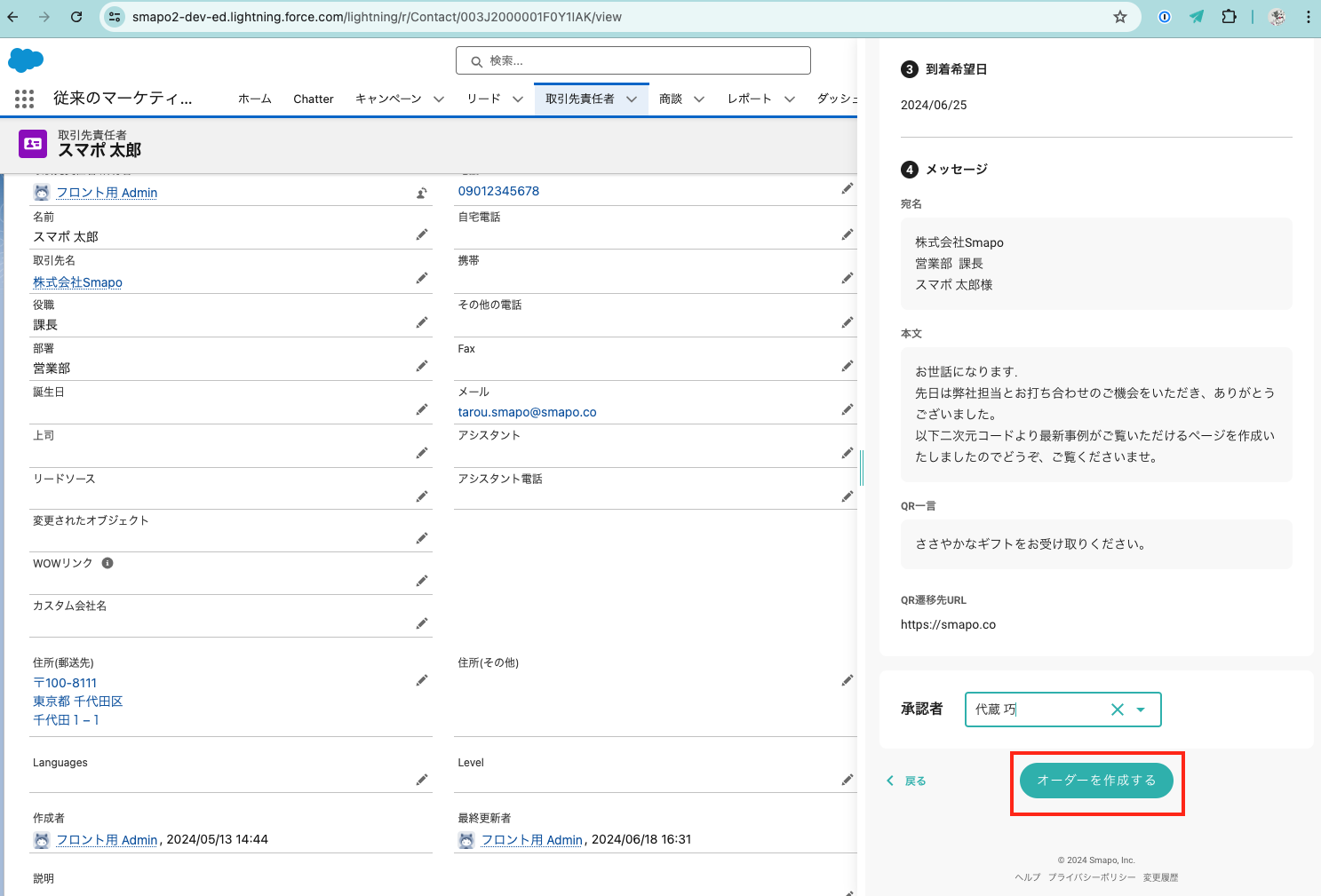Open the Chatter tab

[314, 99]
